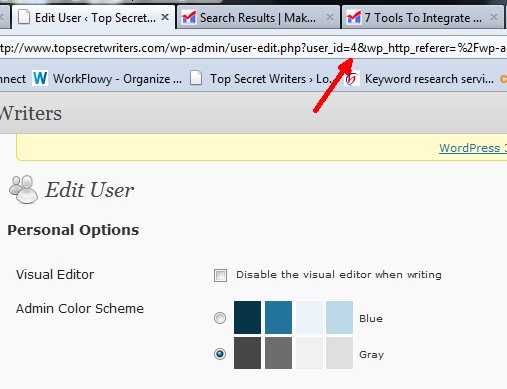The width and height of the screenshot is (507, 389).
Task: Click the Personal Options heading
Action: tap(73, 230)
